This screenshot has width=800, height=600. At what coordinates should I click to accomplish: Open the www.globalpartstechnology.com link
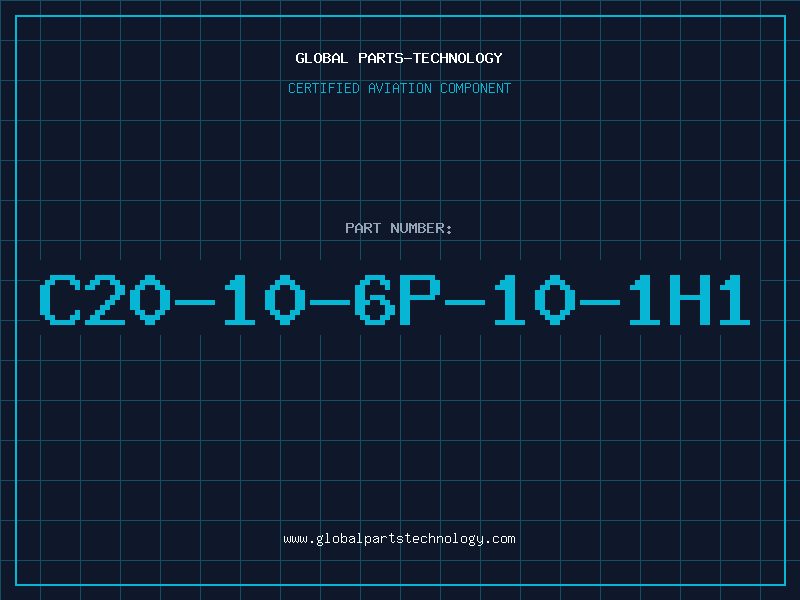pos(399,539)
